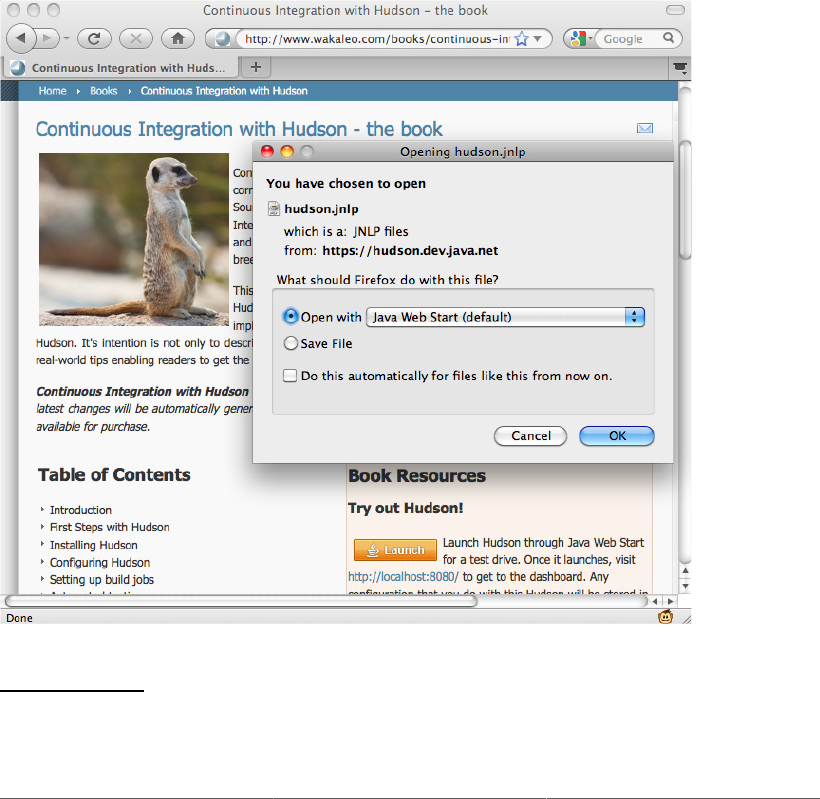Click the toolbar toggle pill at window top-right

pos(675,10)
